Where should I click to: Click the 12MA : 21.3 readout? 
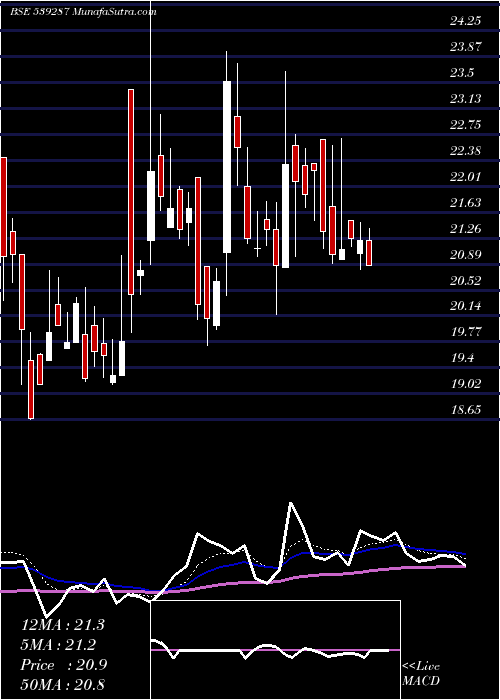tap(63, 625)
